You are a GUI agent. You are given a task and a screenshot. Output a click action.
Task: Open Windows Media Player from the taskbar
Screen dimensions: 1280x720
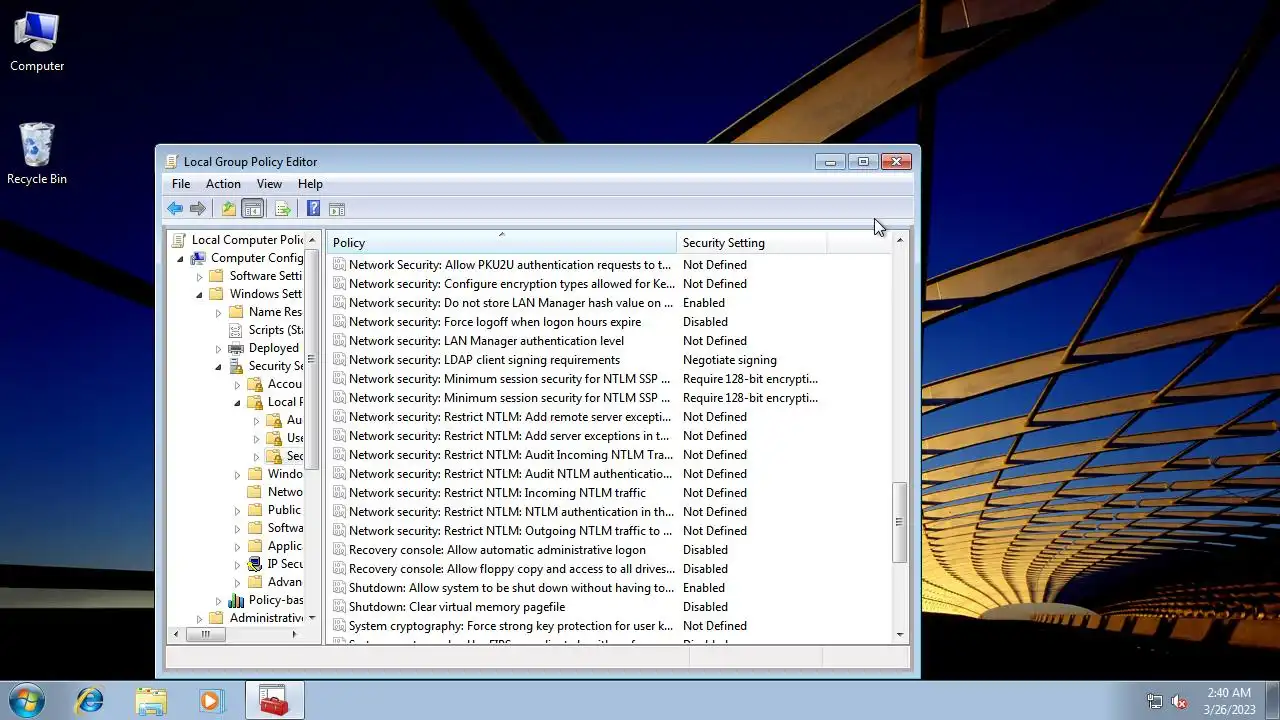pyautogui.click(x=211, y=701)
